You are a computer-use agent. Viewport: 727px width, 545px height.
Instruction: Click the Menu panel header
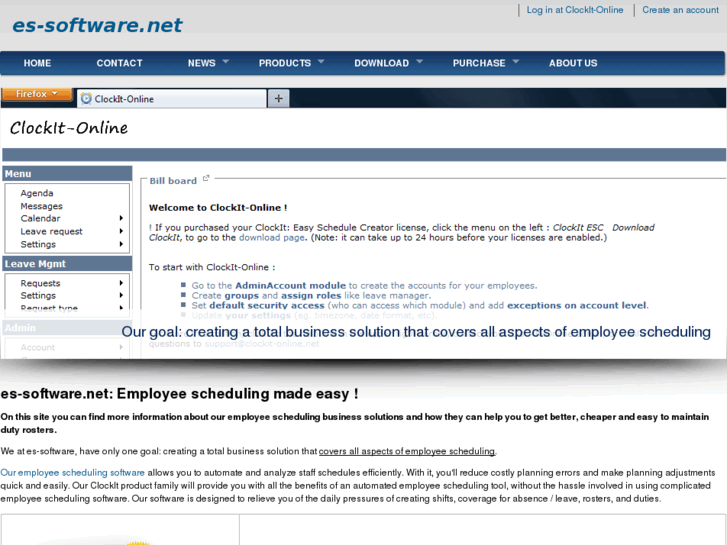[x=67, y=173]
